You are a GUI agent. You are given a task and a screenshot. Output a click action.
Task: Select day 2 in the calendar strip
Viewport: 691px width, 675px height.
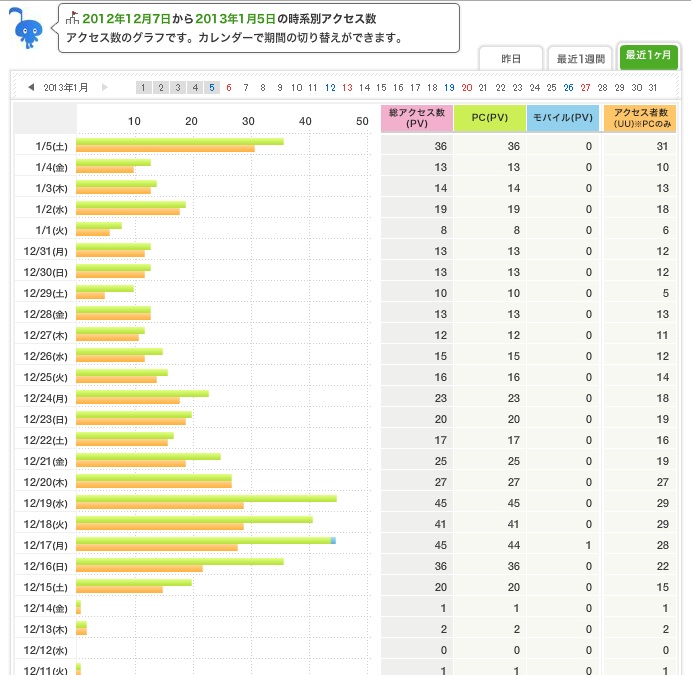(161, 88)
